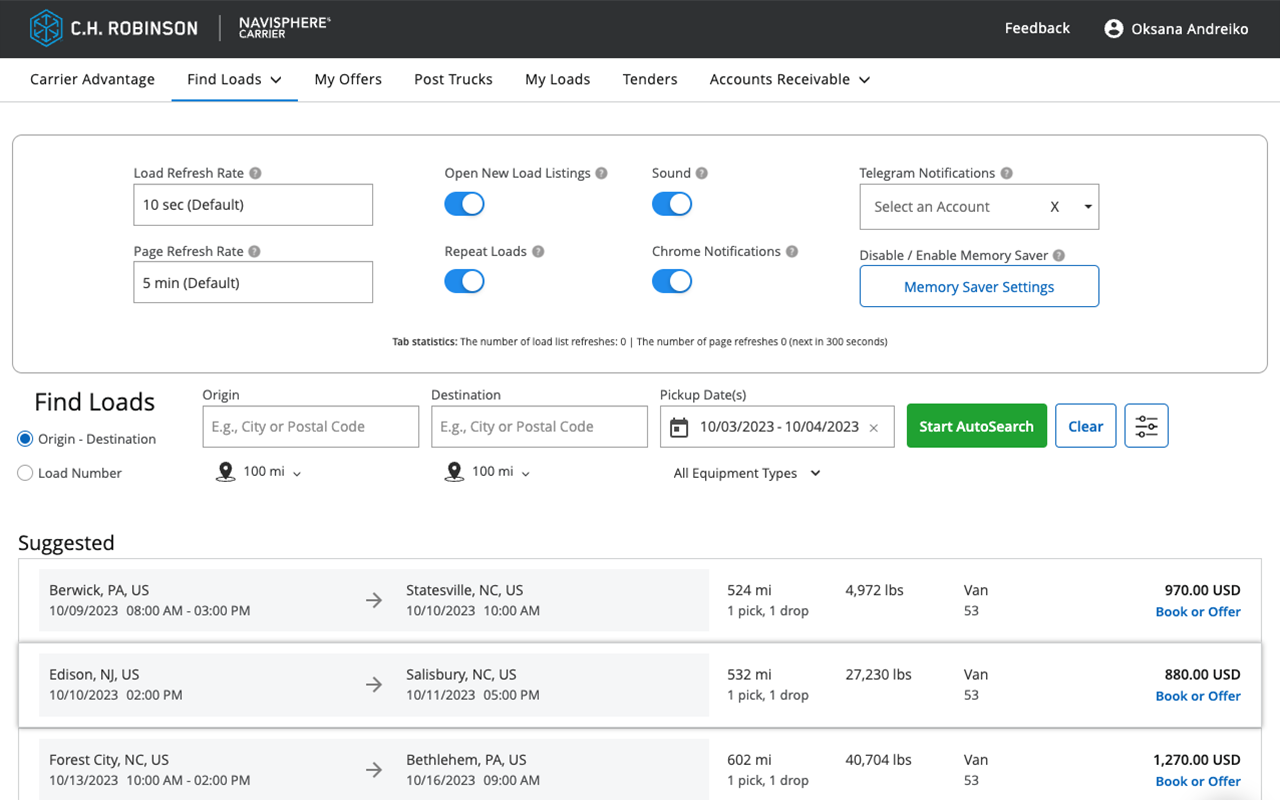
Task: Toggle the Open New Load Listings switch
Action: click(x=464, y=204)
